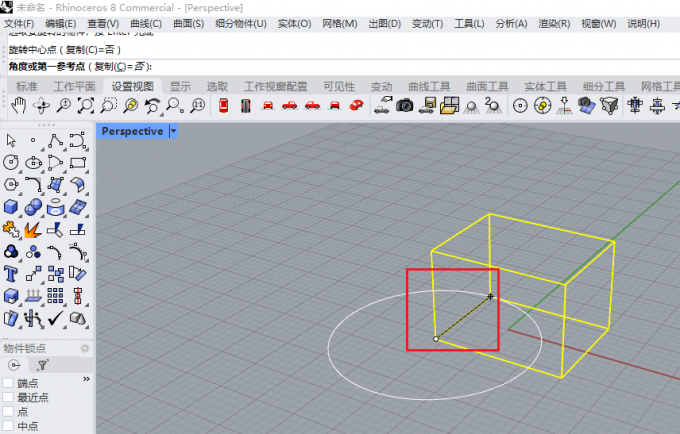
Task: Open the 渲染(R) menu
Action: click(x=554, y=24)
